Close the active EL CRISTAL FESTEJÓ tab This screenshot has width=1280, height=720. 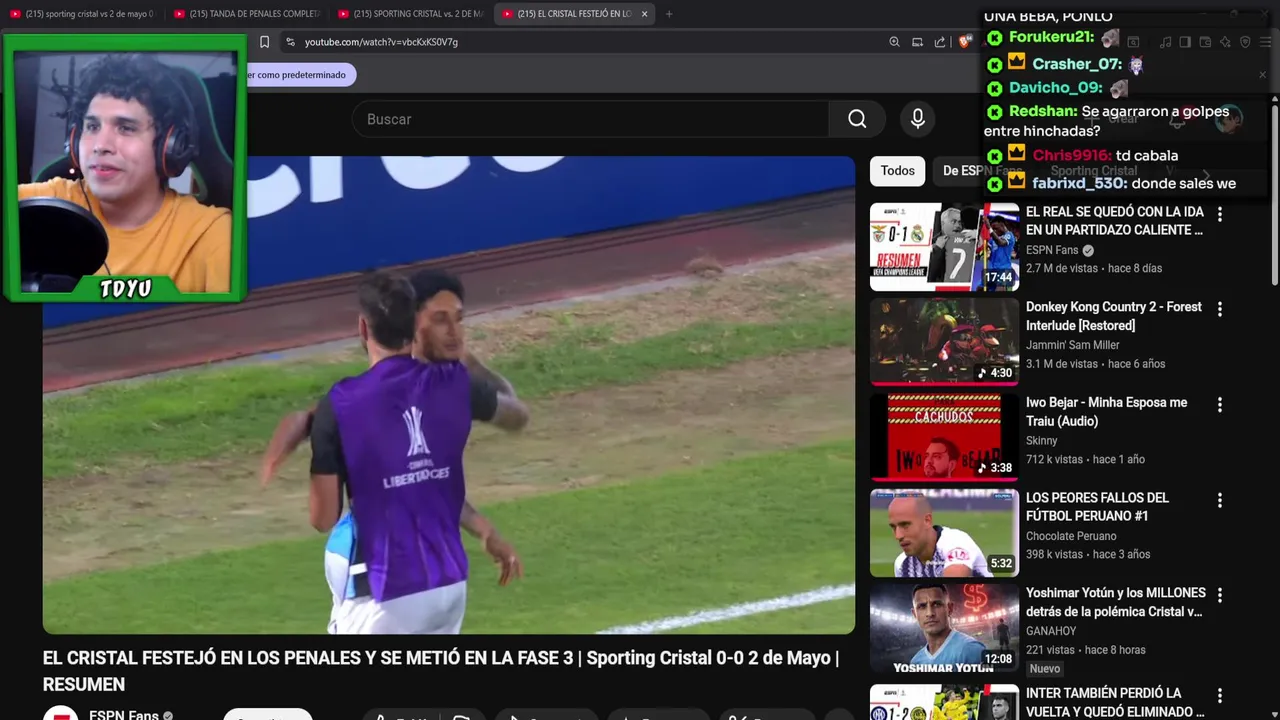click(644, 14)
